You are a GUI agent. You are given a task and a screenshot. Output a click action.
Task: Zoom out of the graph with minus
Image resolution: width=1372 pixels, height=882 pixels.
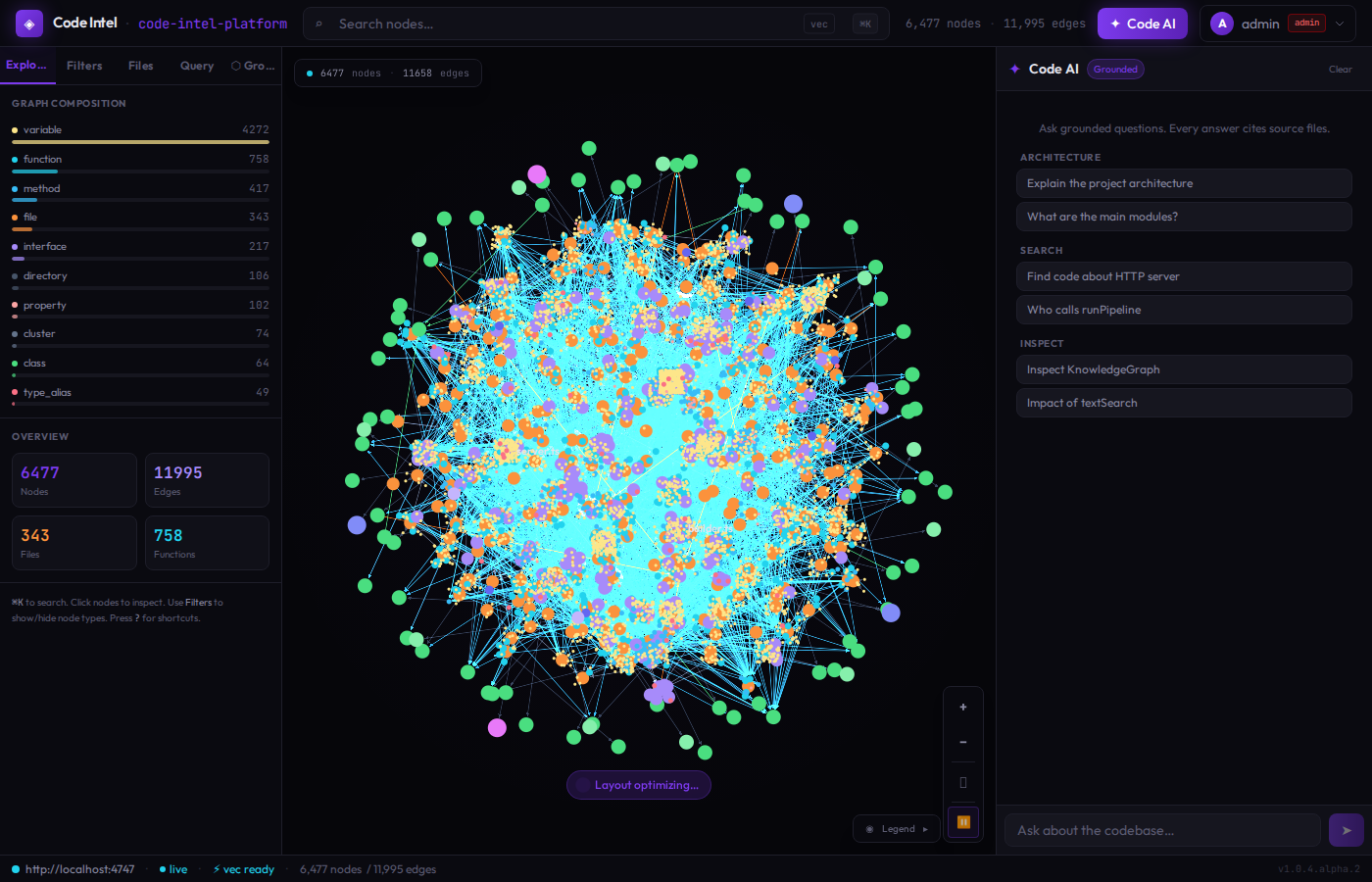(x=963, y=742)
